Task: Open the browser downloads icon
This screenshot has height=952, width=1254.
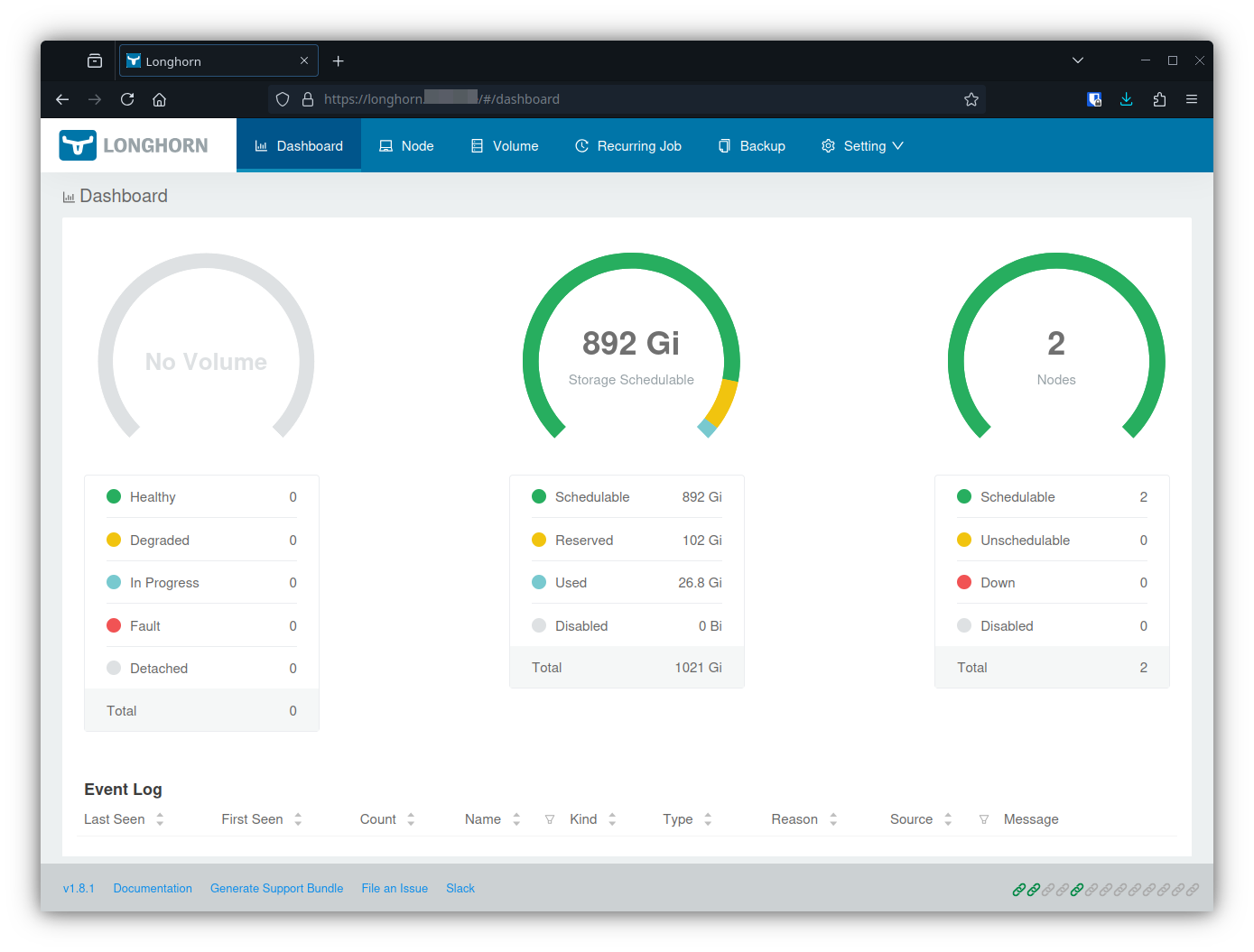Action: click(x=1127, y=99)
